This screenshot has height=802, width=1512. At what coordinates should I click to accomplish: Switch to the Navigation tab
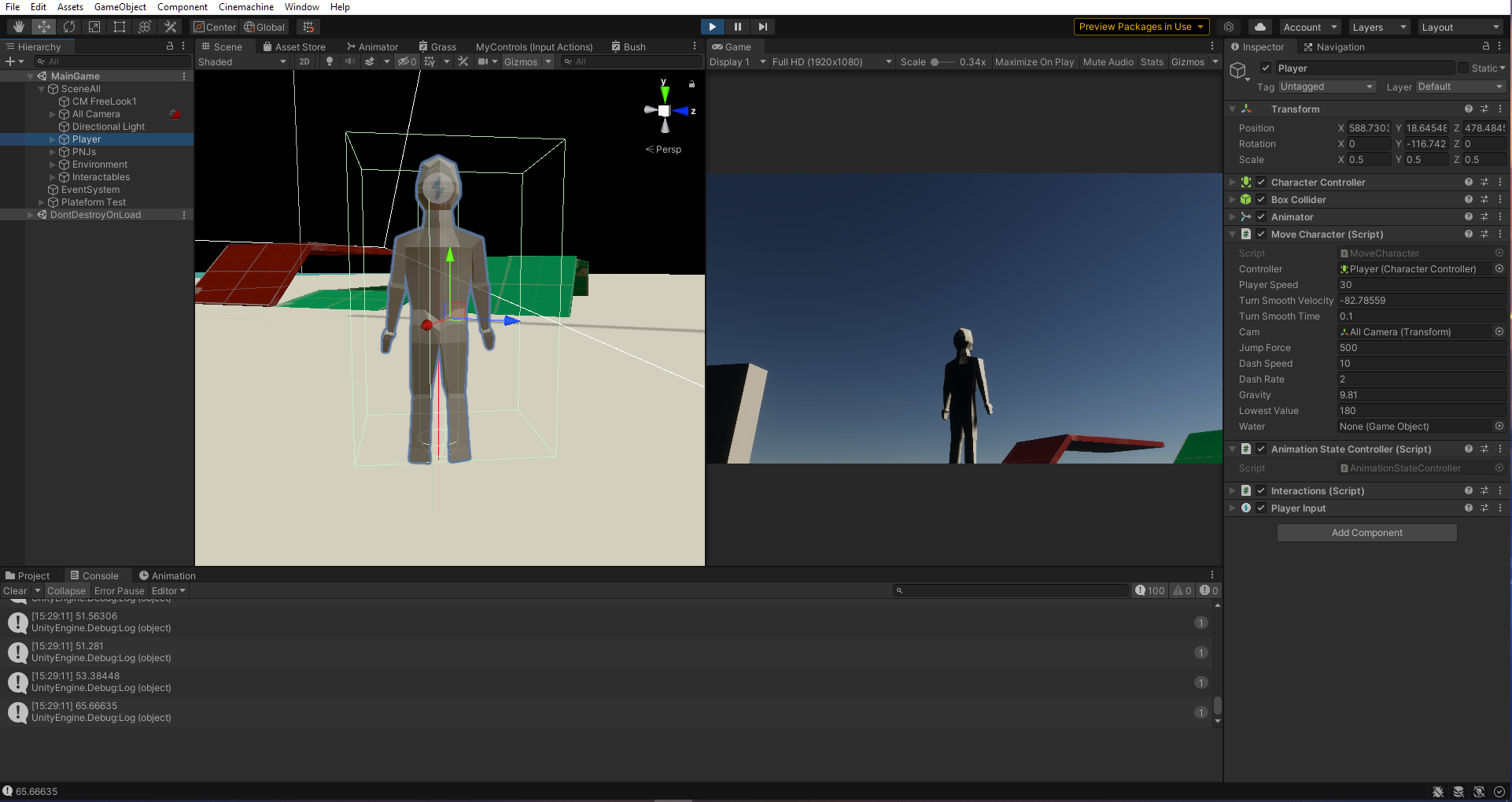pos(1334,46)
